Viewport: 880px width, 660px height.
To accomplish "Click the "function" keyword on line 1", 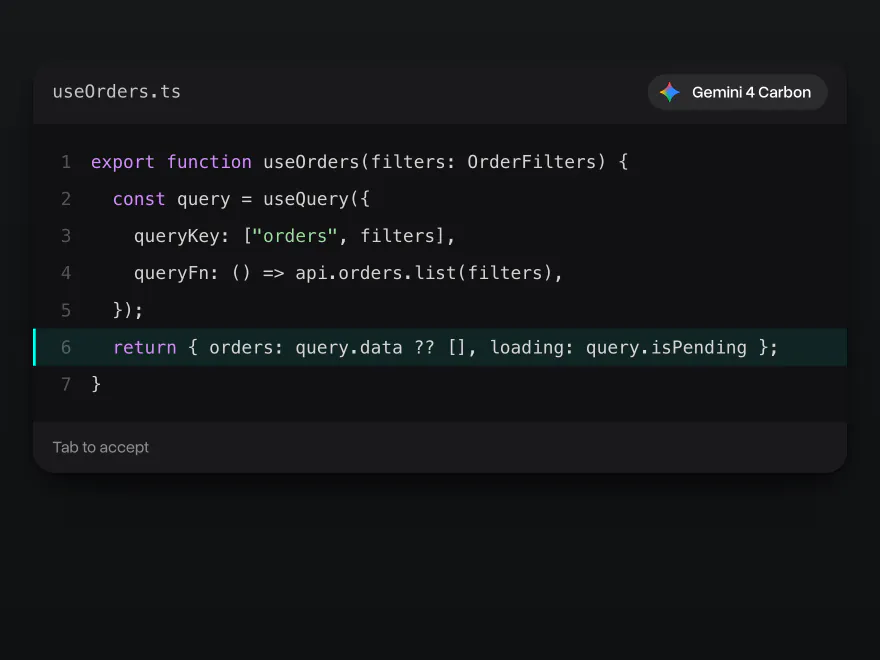I will coord(209,162).
